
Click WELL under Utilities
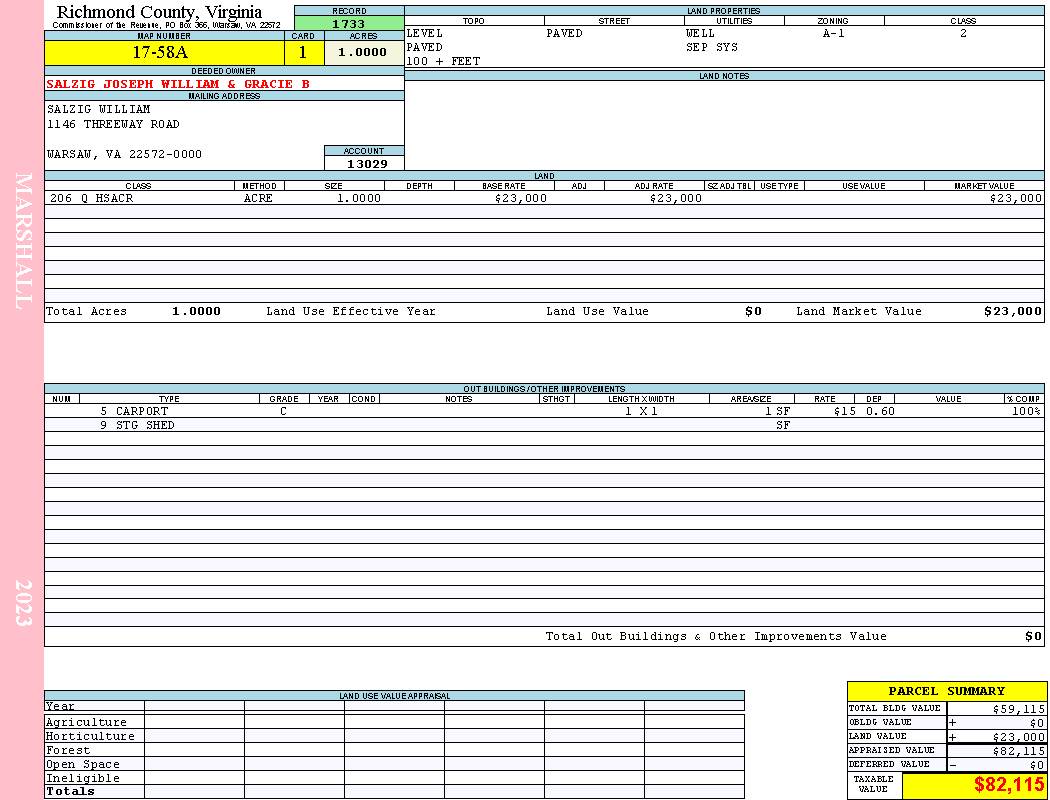pos(700,33)
